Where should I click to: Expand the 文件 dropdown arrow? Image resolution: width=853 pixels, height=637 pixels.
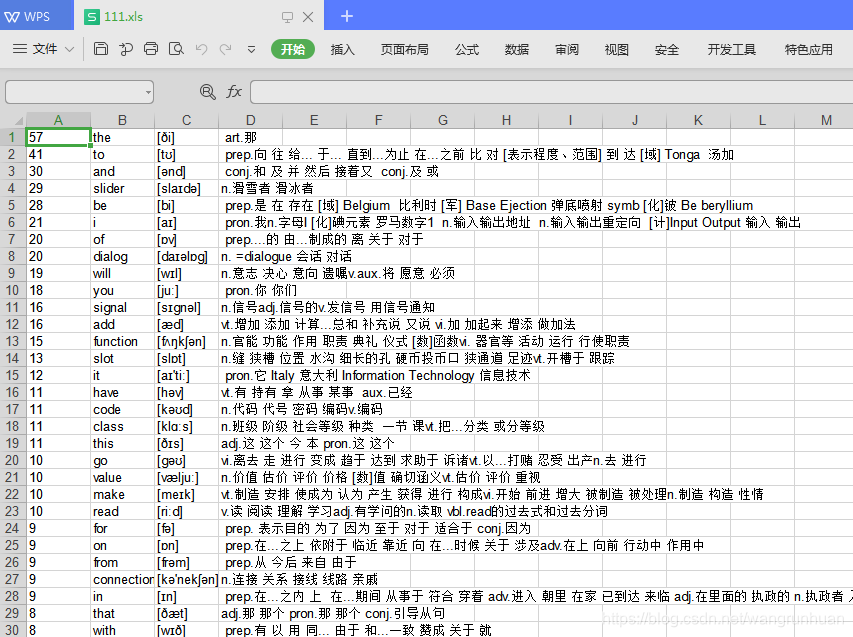tap(69, 50)
